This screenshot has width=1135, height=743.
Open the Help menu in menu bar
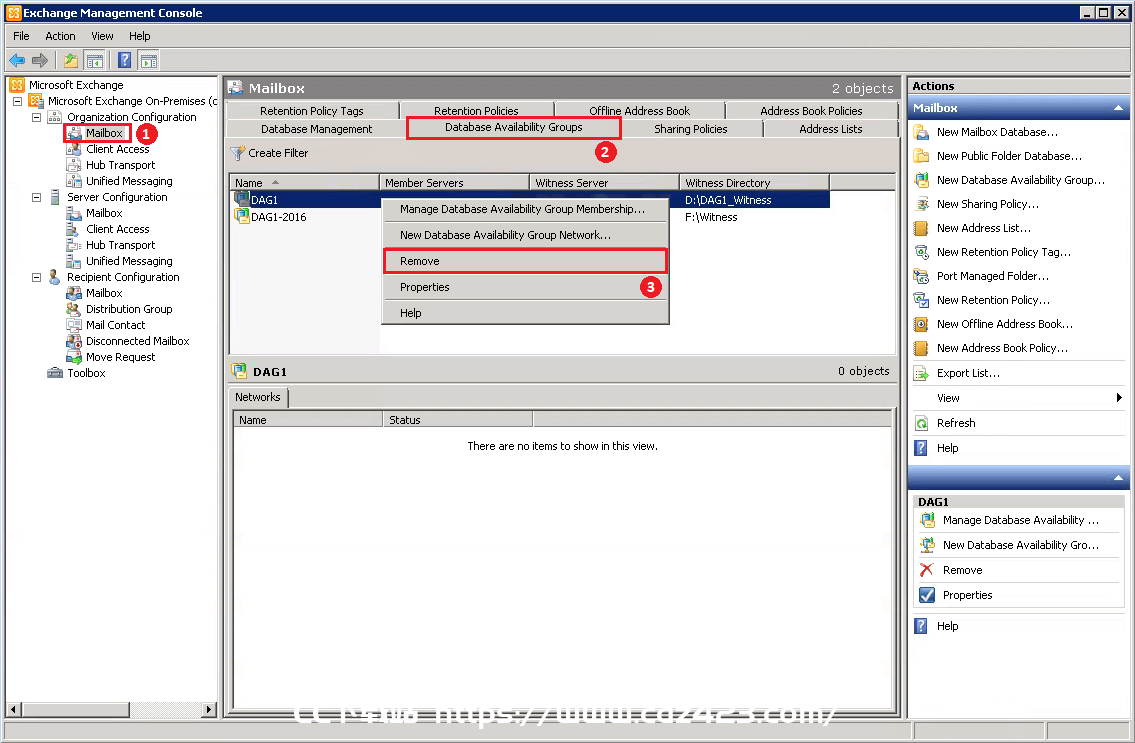pos(140,36)
